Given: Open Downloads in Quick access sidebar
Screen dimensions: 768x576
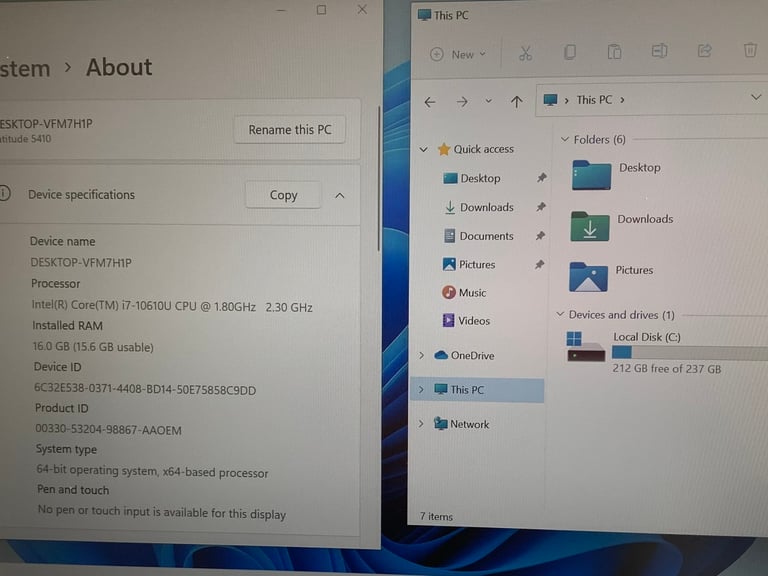Looking at the screenshot, I should pyautogui.click(x=479, y=208).
